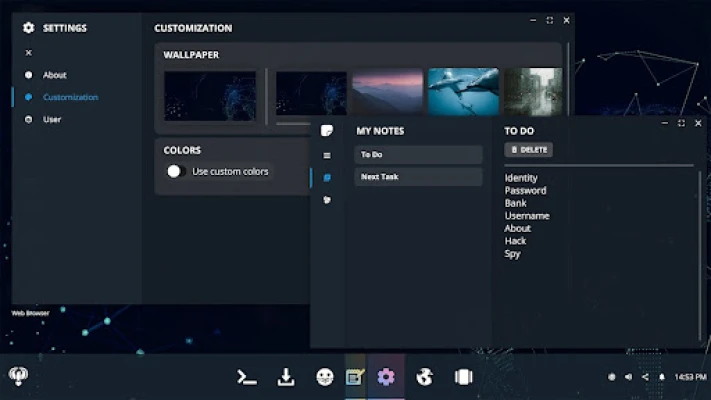Screen dimensions: 711x400
Task: Click the MY NOTES heading
Action: (380, 131)
